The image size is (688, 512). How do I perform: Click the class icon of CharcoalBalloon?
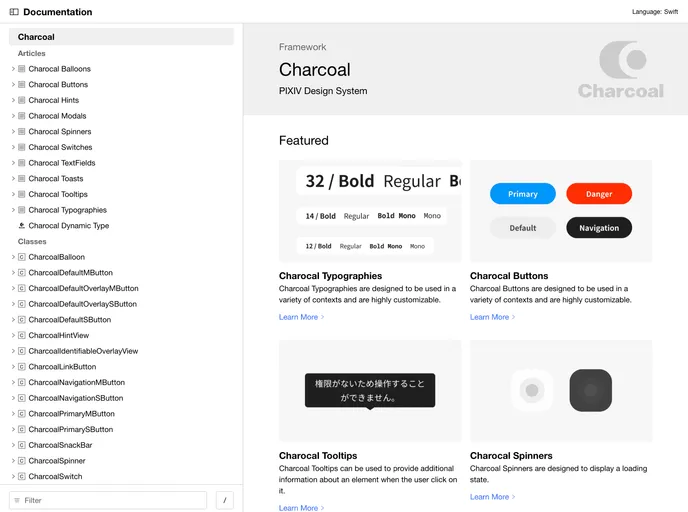coord(22,257)
